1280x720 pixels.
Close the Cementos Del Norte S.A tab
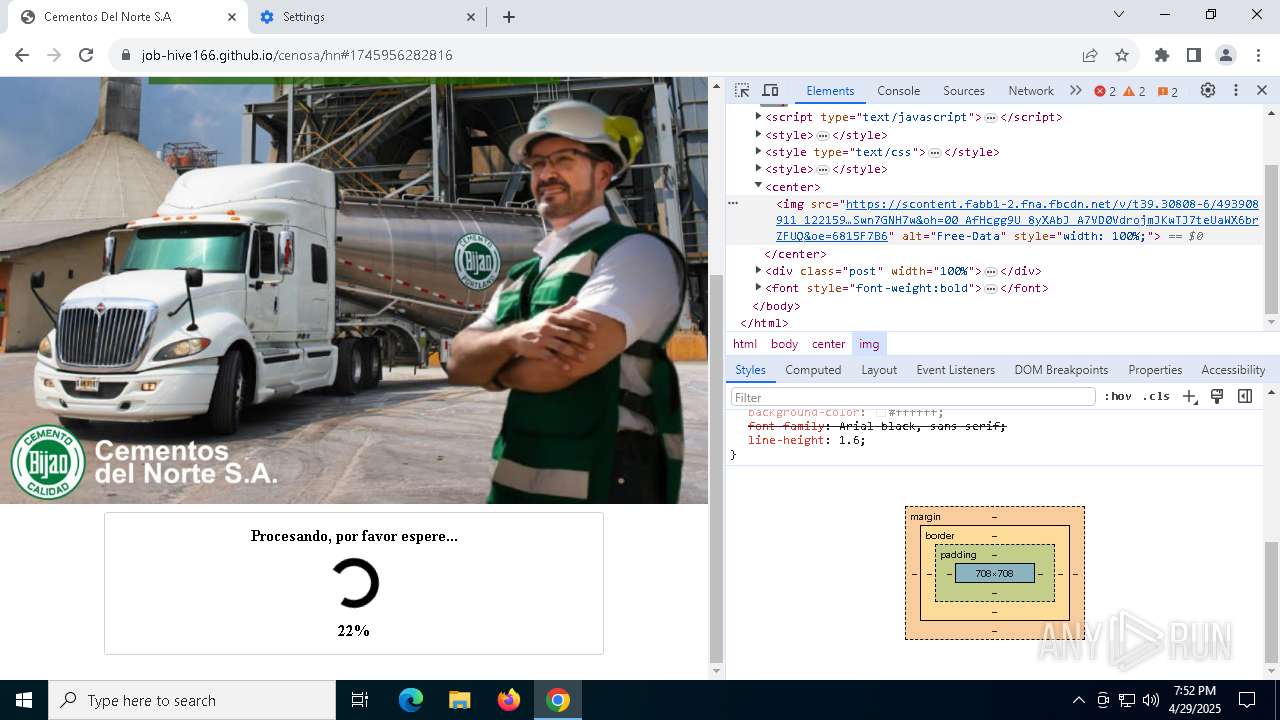[x=232, y=17]
